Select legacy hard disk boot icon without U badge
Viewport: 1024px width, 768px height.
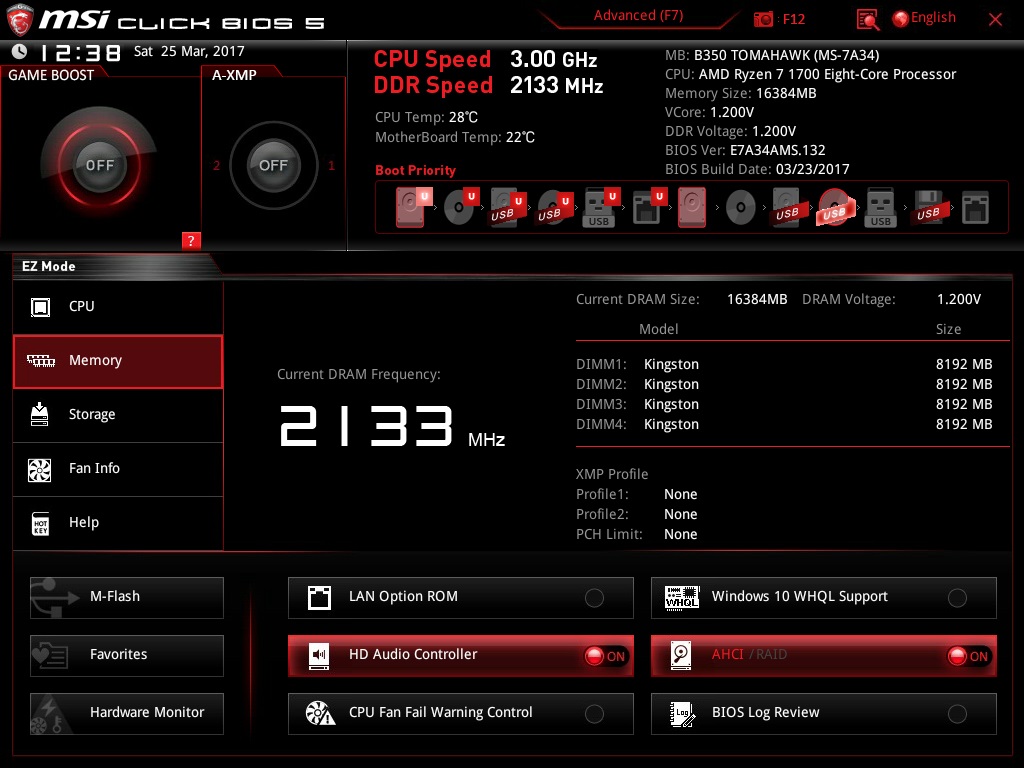[x=692, y=207]
